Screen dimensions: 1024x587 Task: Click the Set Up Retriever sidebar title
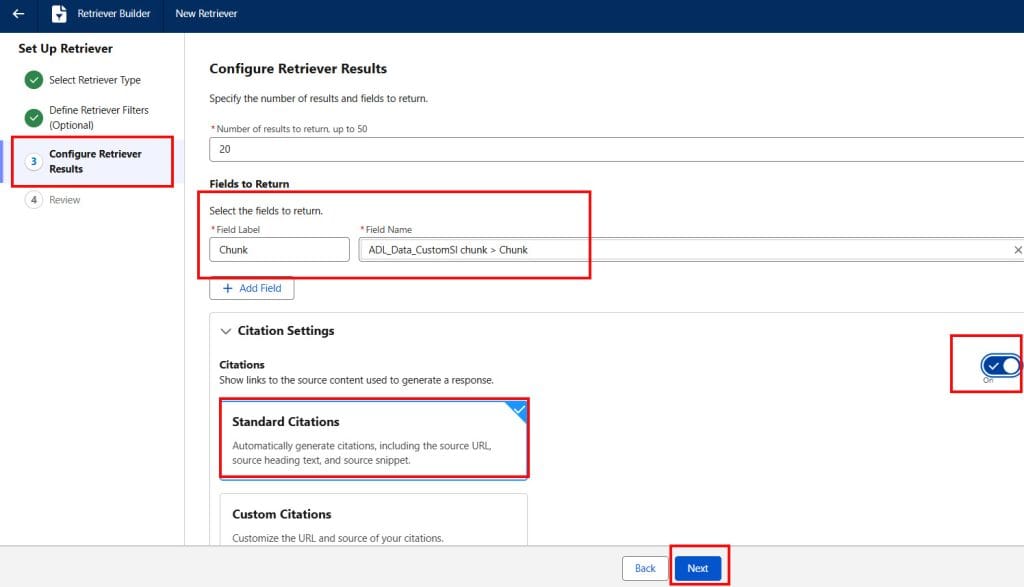tap(65, 49)
